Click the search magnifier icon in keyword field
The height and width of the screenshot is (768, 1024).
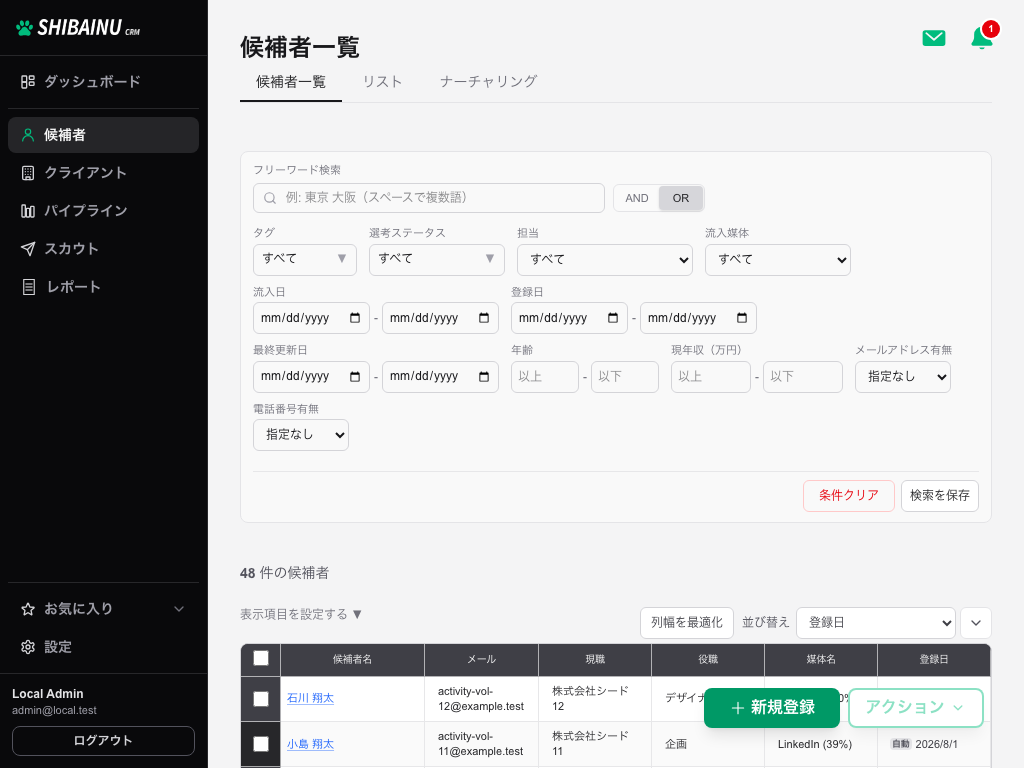(270, 198)
